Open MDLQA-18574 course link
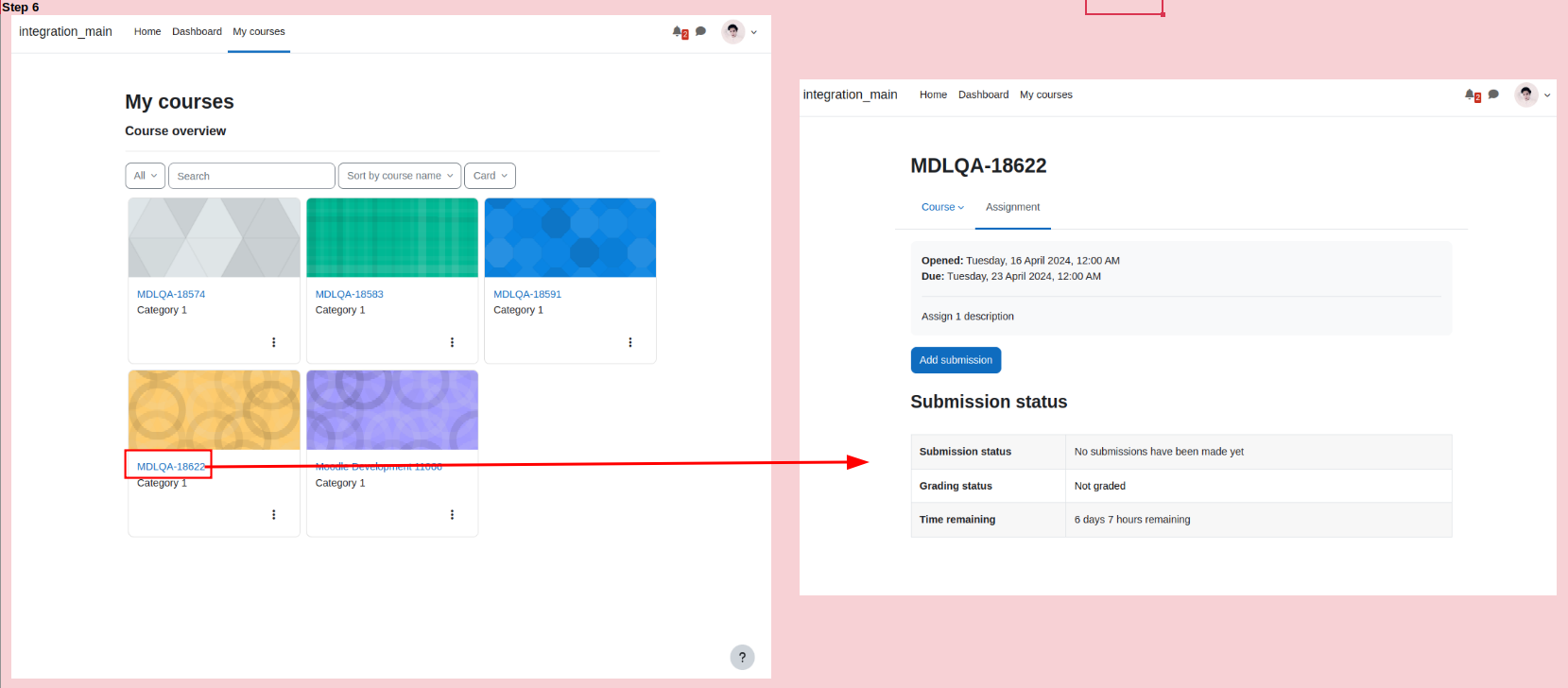 pos(171,294)
